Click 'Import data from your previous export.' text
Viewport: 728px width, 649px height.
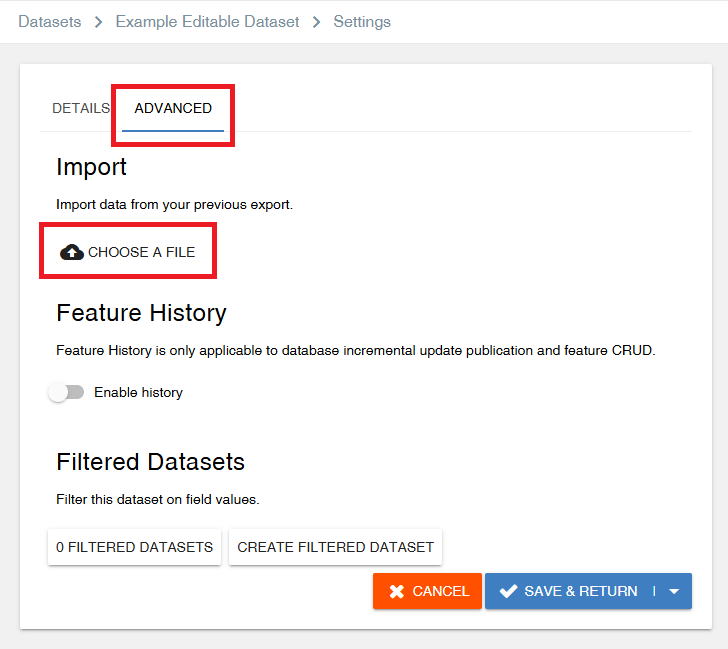(x=175, y=204)
